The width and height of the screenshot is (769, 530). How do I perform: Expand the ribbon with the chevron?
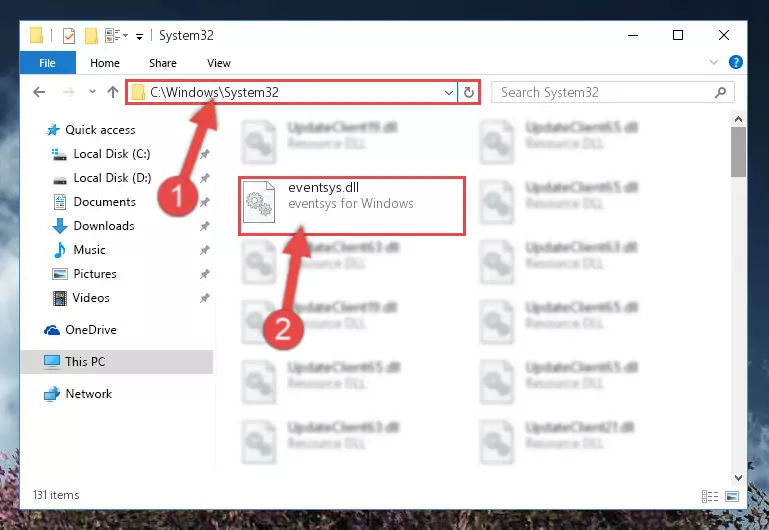coord(714,62)
